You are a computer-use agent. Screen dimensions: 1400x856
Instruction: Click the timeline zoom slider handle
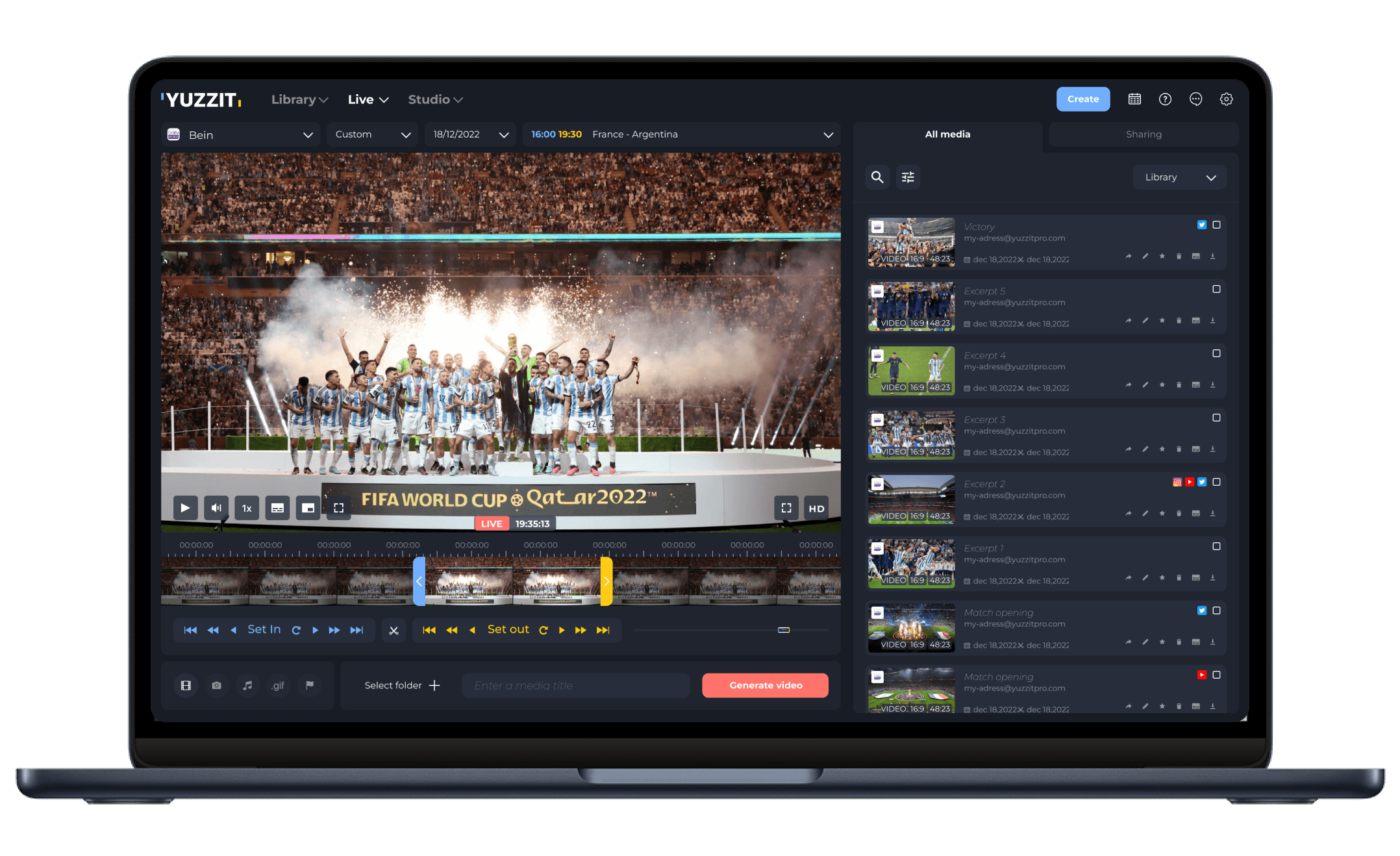click(x=784, y=630)
